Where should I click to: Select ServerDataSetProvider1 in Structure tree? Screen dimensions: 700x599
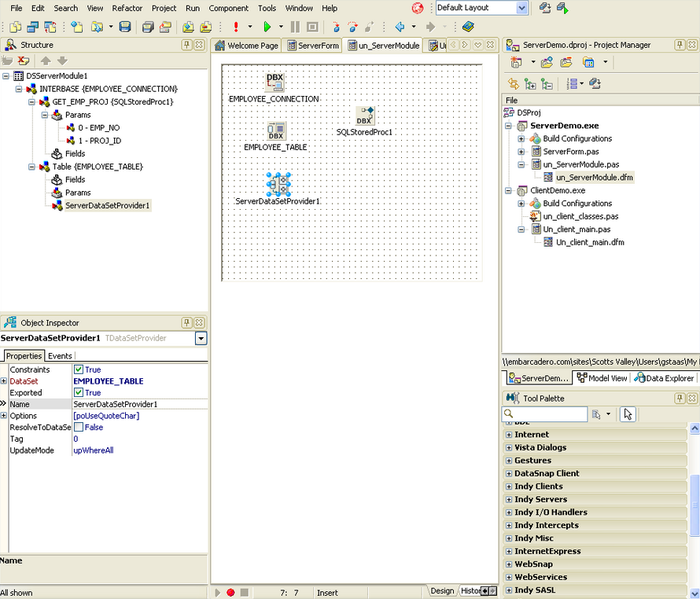[107, 206]
